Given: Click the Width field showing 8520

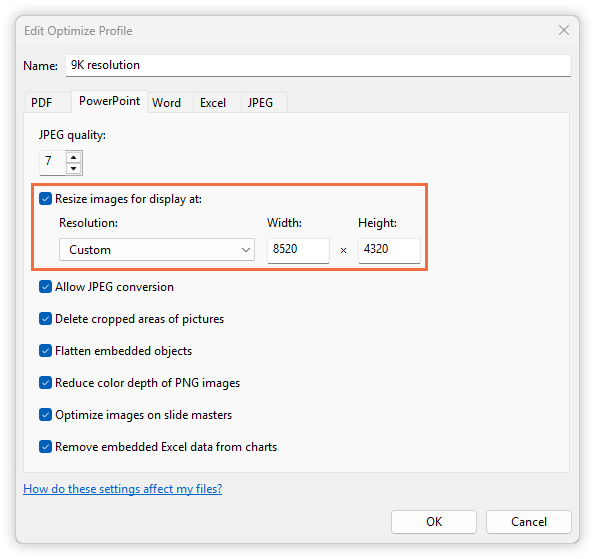Looking at the screenshot, I should [298, 250].
